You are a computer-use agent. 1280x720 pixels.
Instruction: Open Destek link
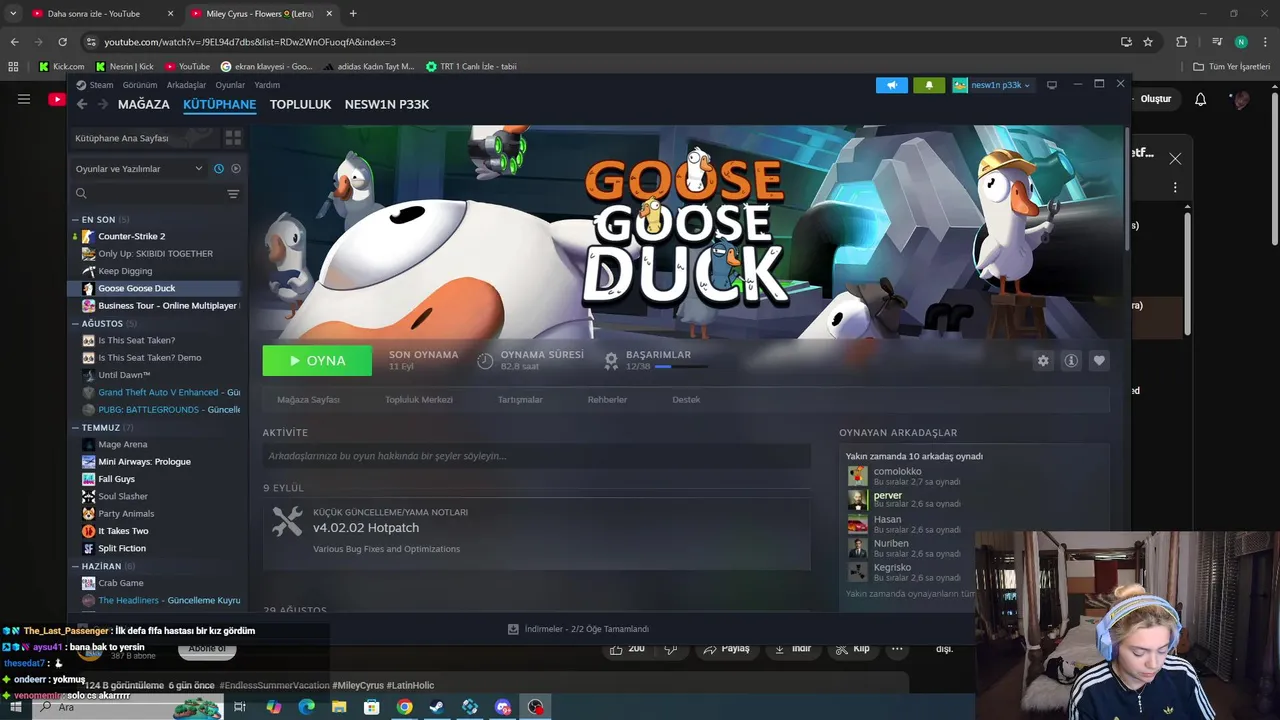click(686, 399)
